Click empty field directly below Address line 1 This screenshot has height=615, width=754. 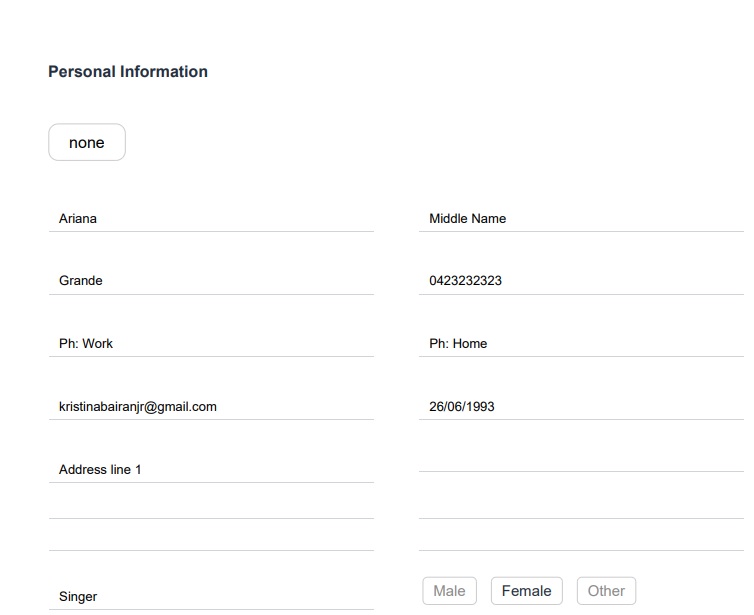pyautogui.click(x=210, y=504)
